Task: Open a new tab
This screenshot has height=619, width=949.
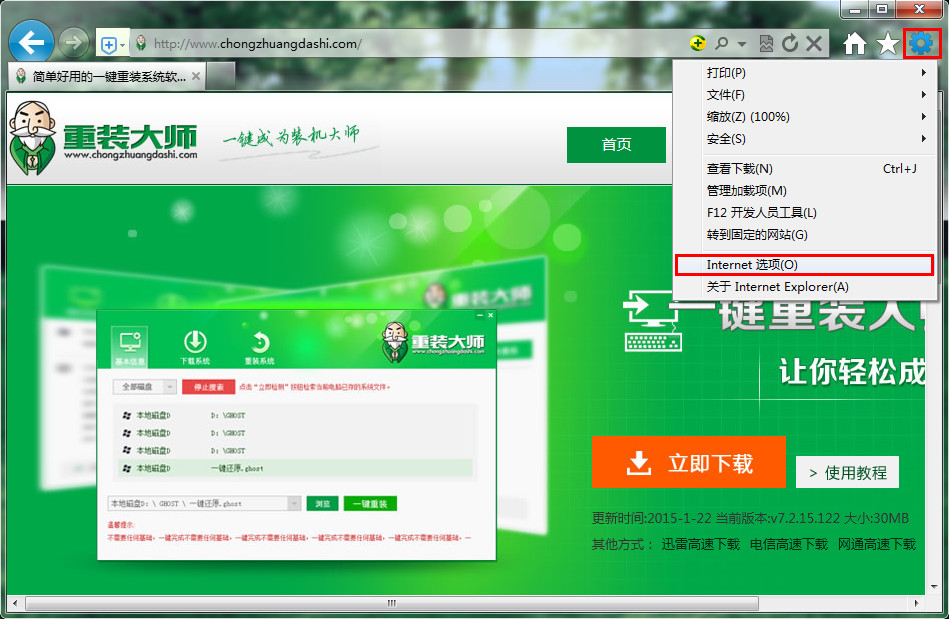Action: pos(220,76)
